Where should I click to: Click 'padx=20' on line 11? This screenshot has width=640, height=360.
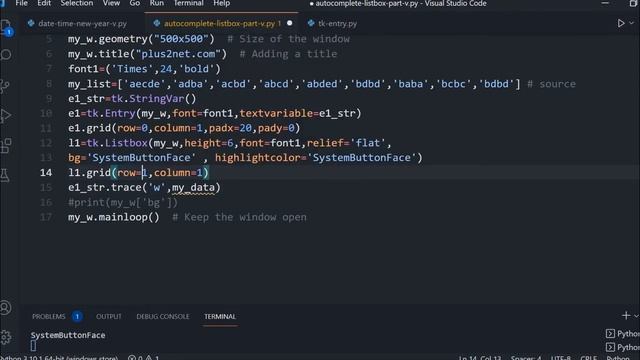tap(230, 128)
